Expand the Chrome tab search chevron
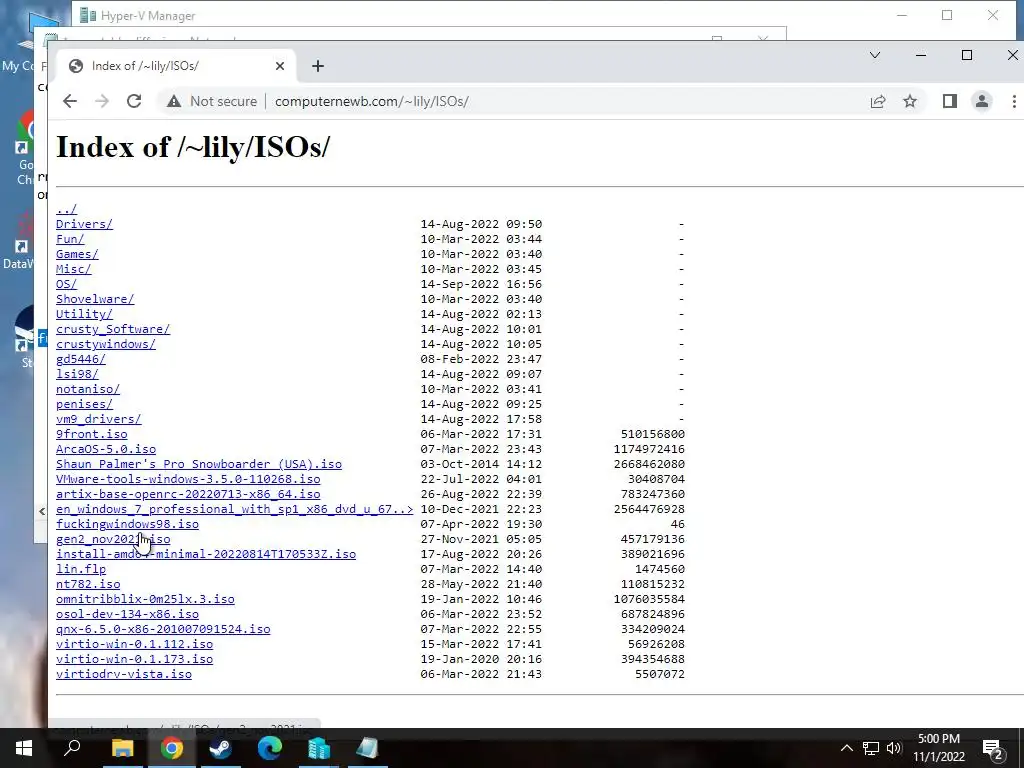1024x768 pixels. pyautogui.click(x=875, y=56)
